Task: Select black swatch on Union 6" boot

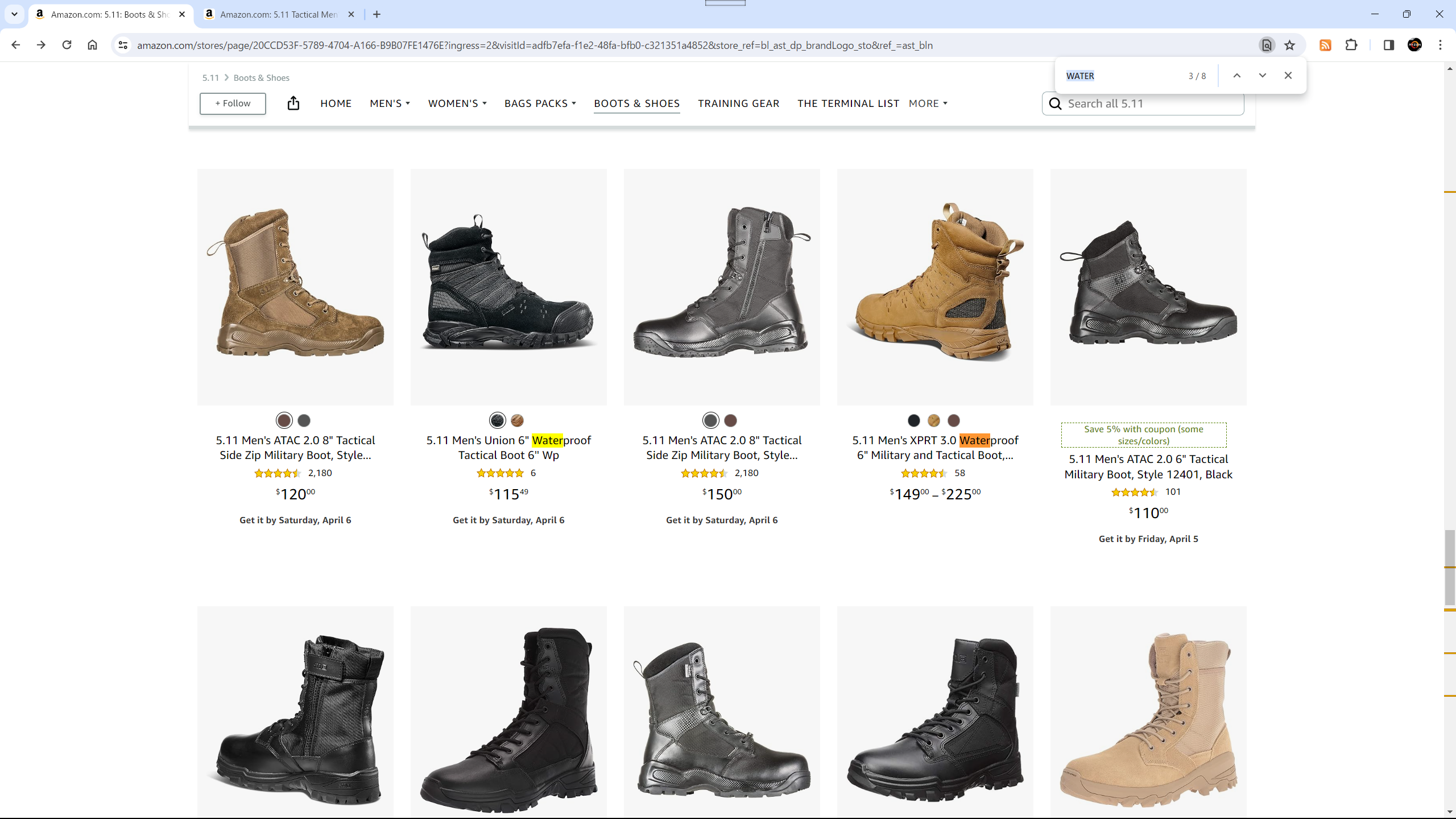Action: pos(497,420)
